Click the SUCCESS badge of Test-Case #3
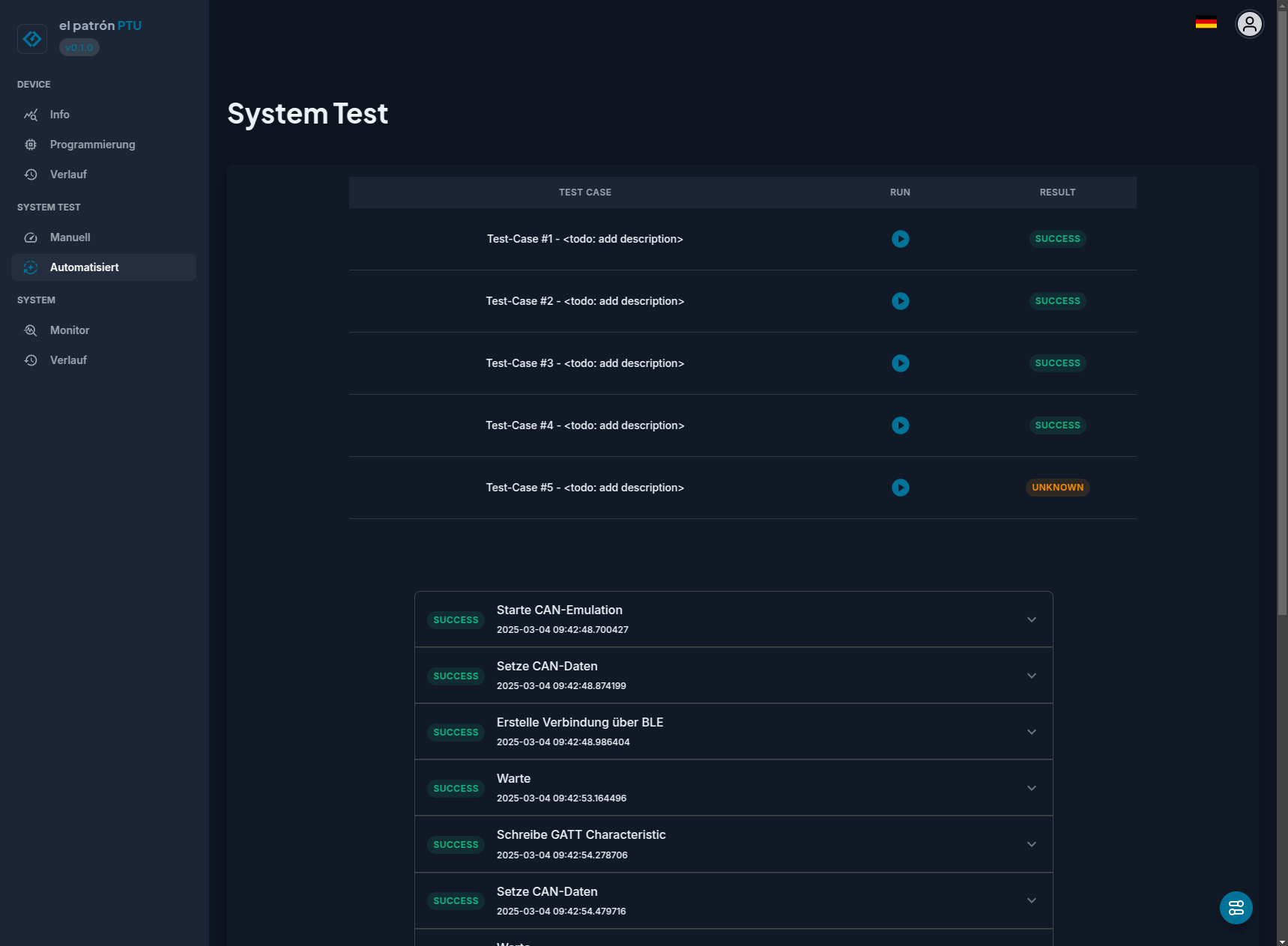This screenshot has width=1288, height=946. click(x=1057, y=363)
